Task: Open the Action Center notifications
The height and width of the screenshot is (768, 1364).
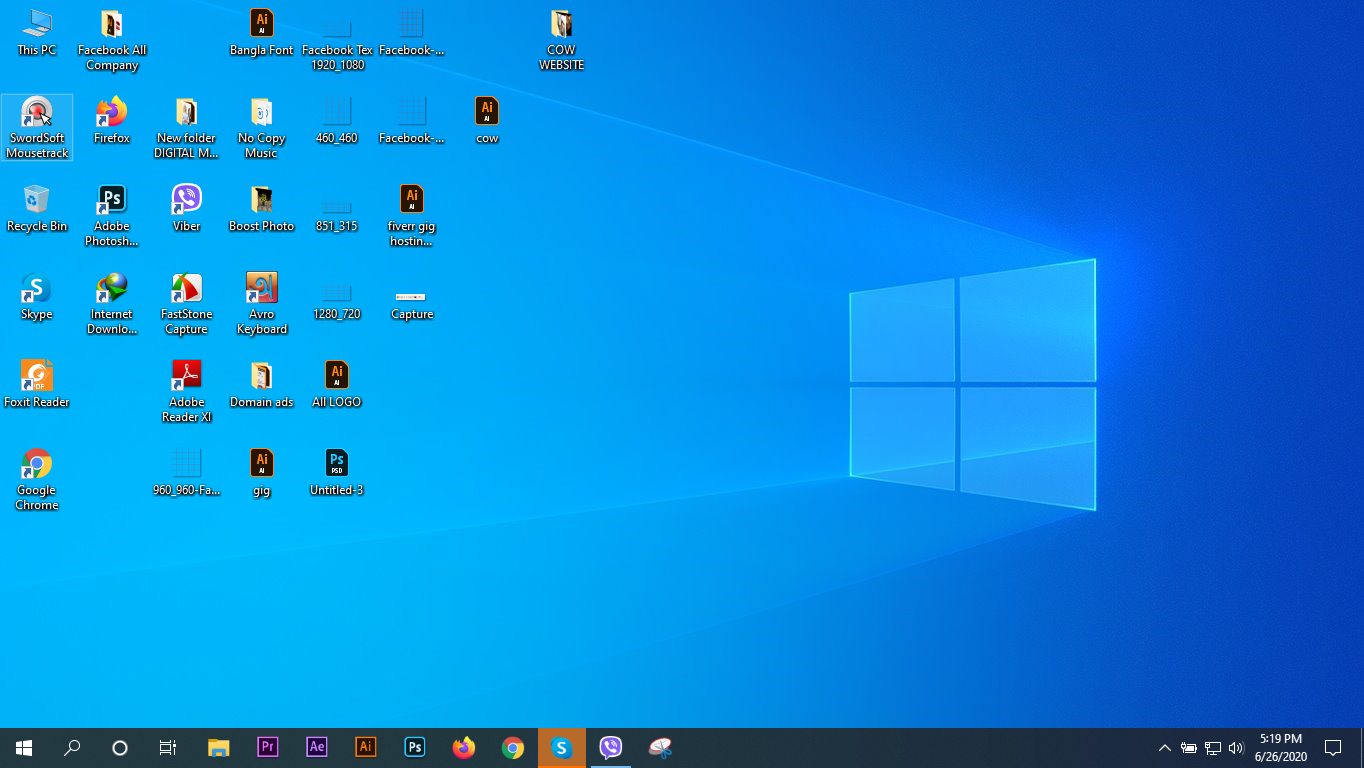Action: (x=1333, y=748)
